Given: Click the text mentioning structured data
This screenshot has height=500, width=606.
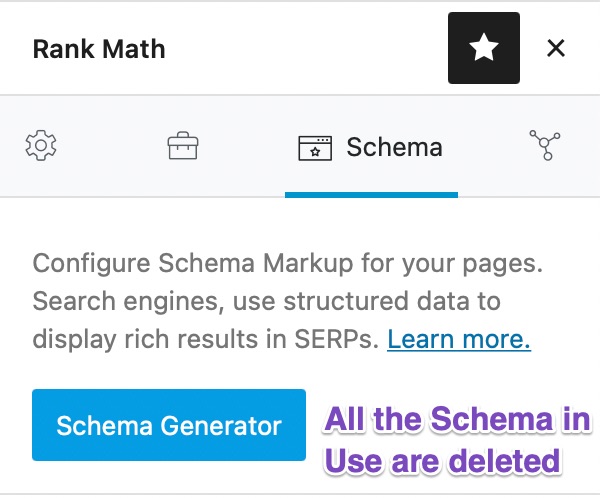Looking at the screenshot, I should tap(267, 301).
